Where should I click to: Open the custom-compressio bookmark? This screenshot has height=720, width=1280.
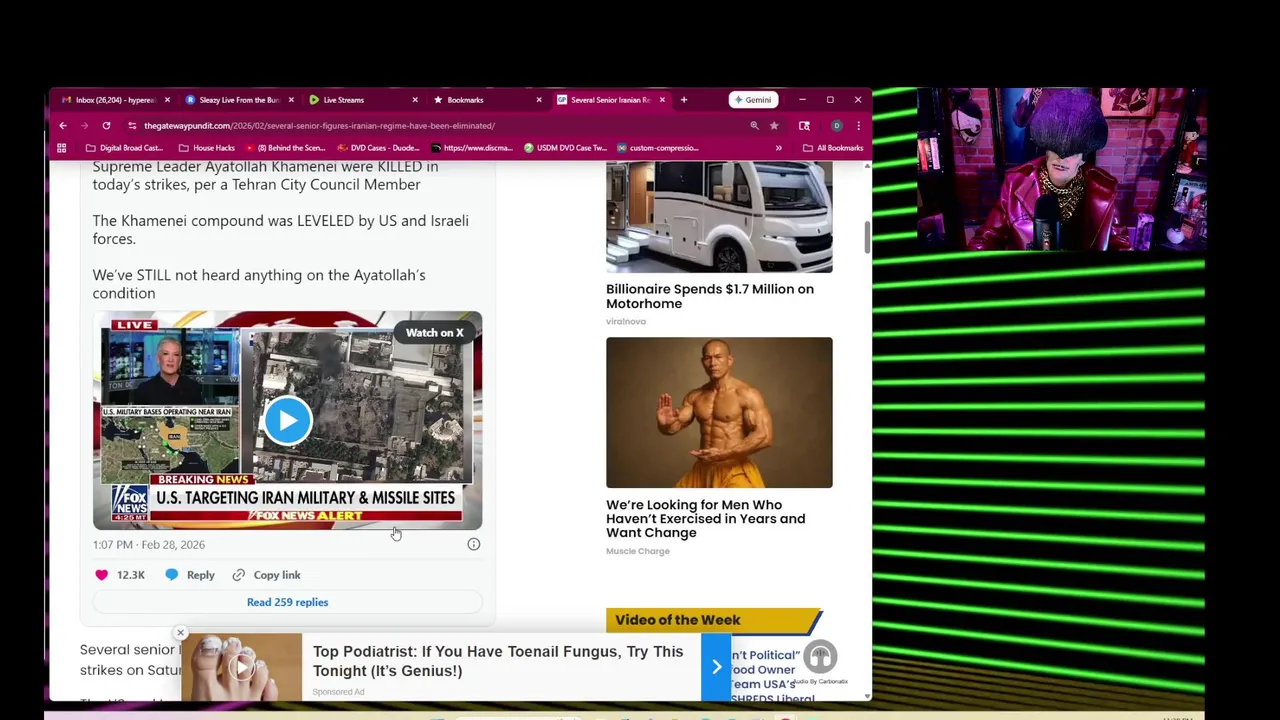657,148
